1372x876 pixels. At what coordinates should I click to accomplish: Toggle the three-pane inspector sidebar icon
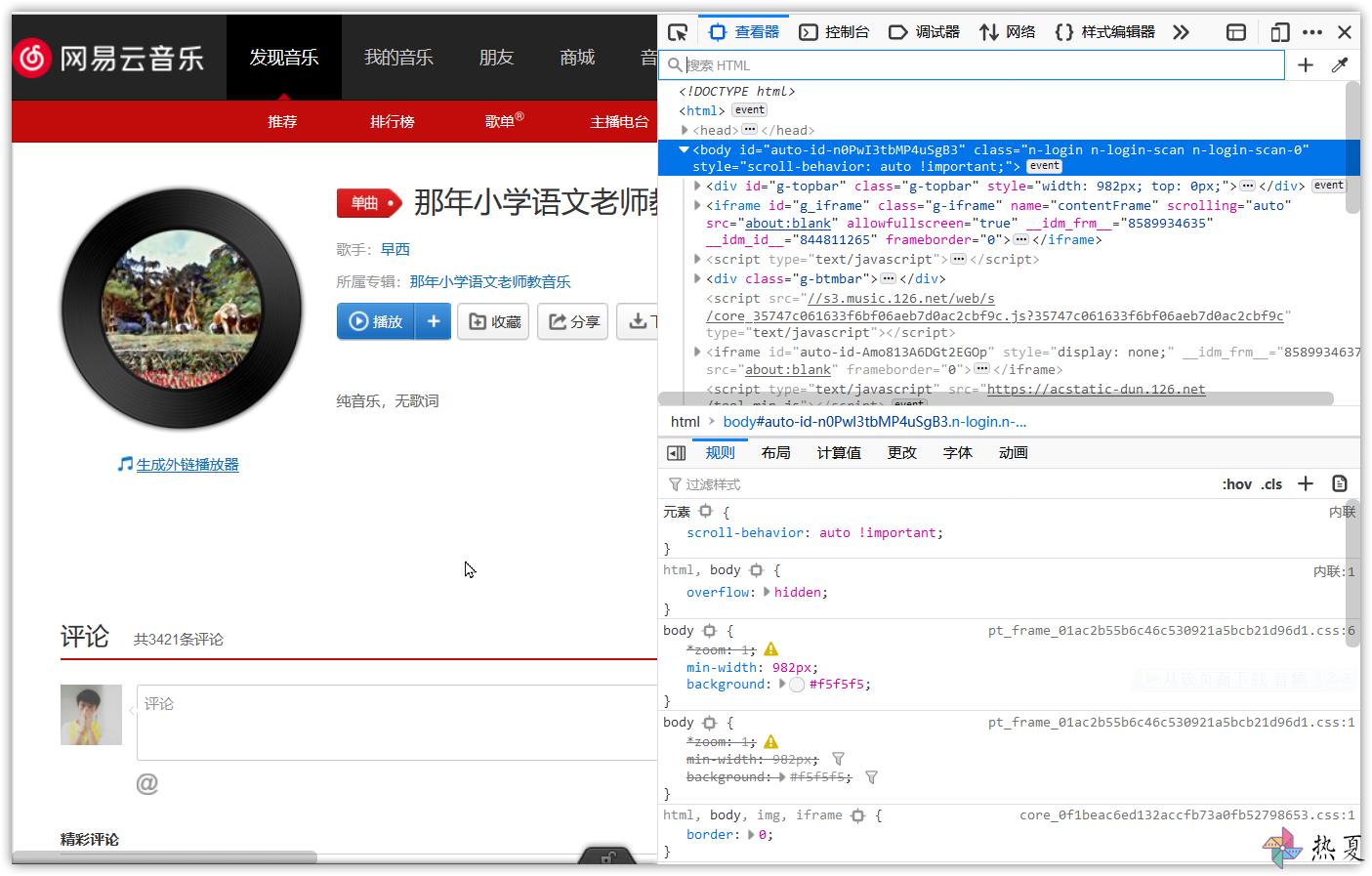[x=677, y=453]
